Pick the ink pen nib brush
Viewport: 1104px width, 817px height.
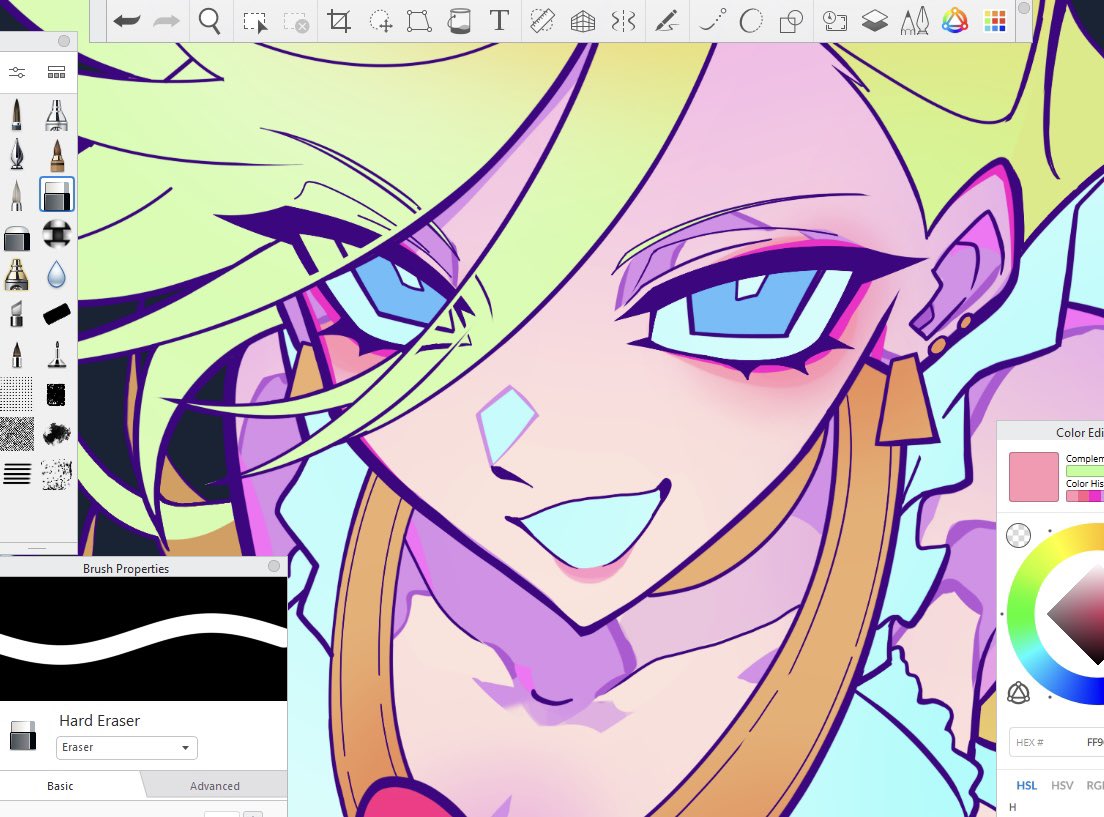click(17, 154)
